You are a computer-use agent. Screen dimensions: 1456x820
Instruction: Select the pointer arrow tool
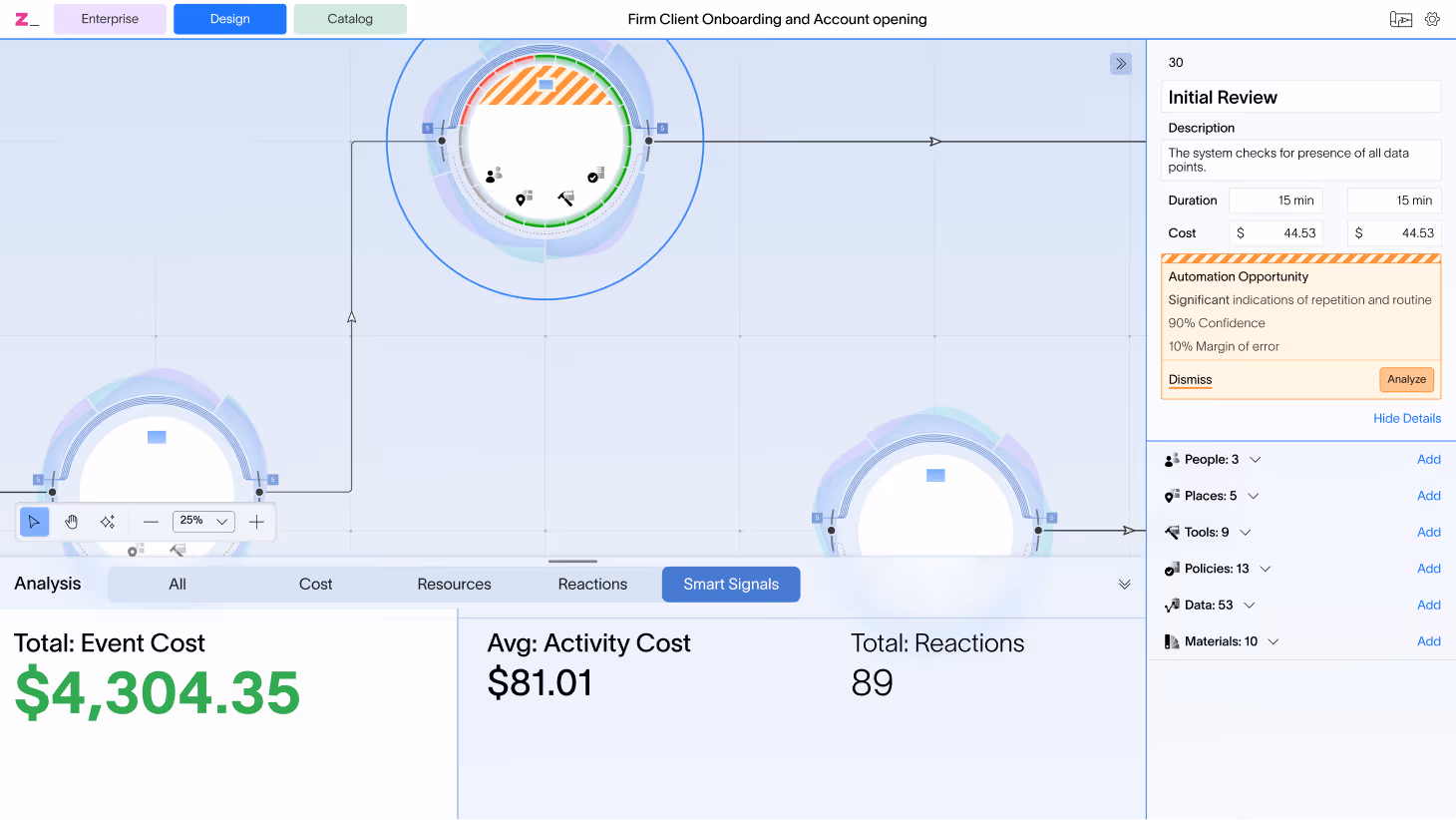coord(34,522)
